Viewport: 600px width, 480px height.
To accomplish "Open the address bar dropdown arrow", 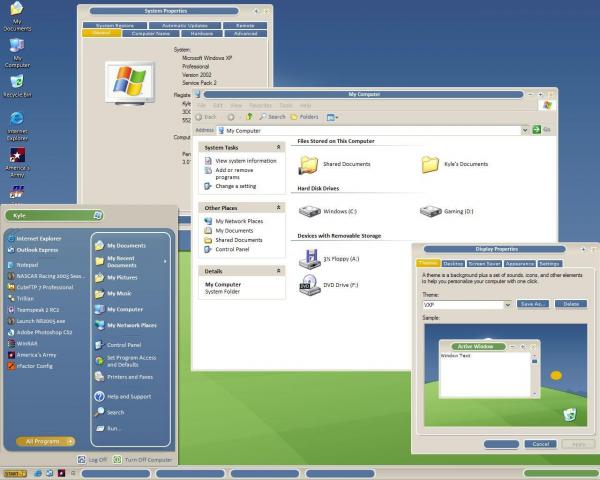I will tap(525, 130).
